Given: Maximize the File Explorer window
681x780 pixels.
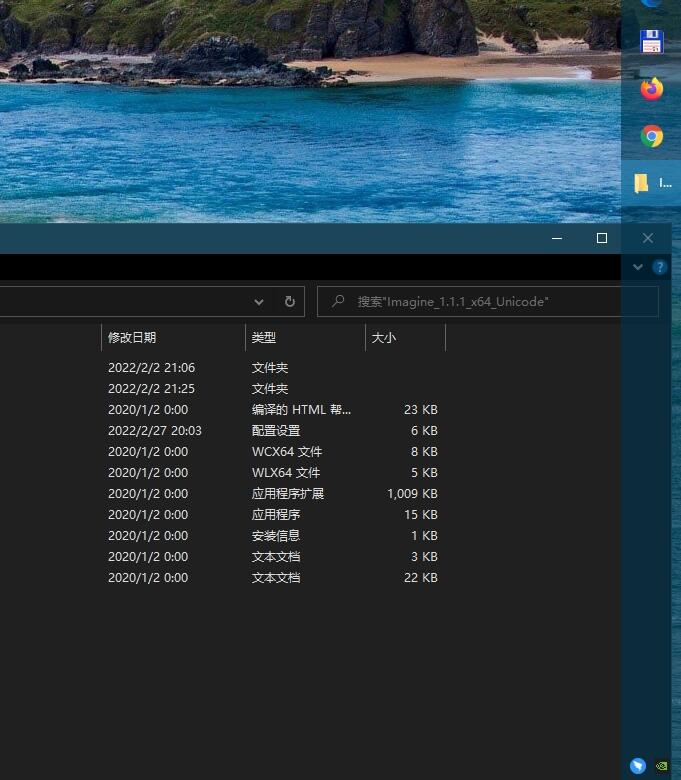Looking at the screenshot, I should pyautogui.click(x=601, y=238).
